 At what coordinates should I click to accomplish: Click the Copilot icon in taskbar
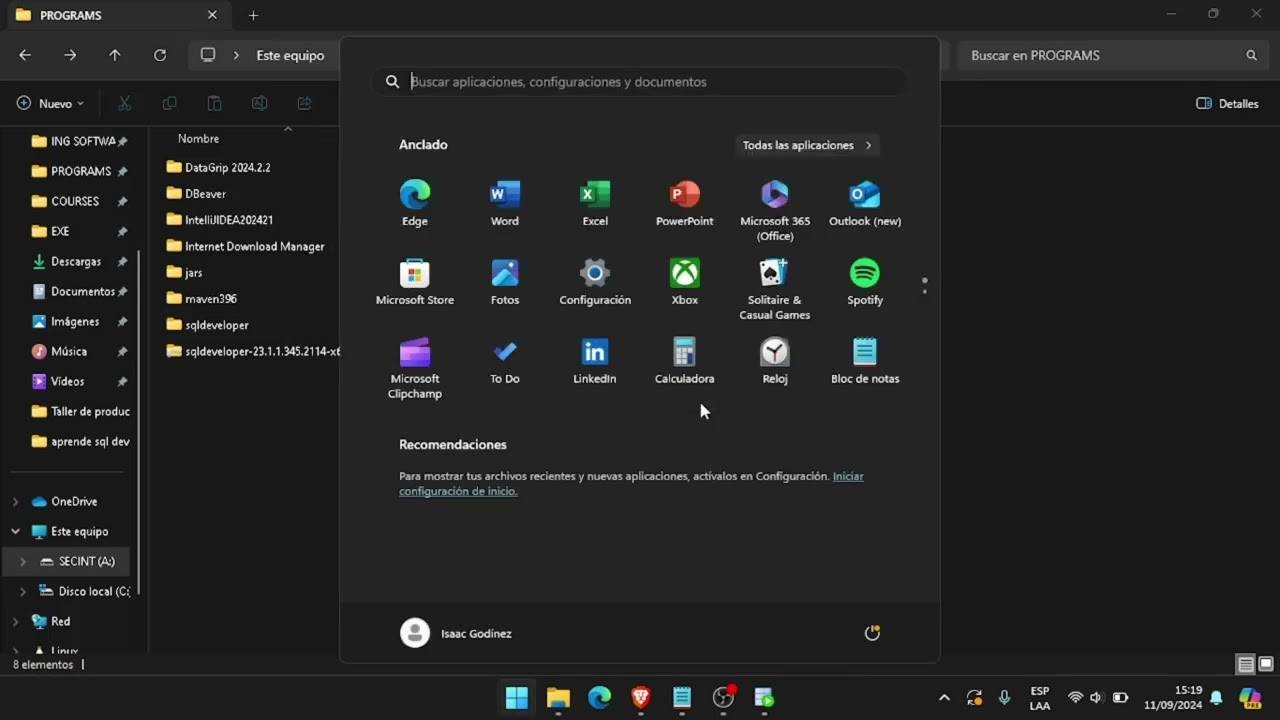[1250, 697]
